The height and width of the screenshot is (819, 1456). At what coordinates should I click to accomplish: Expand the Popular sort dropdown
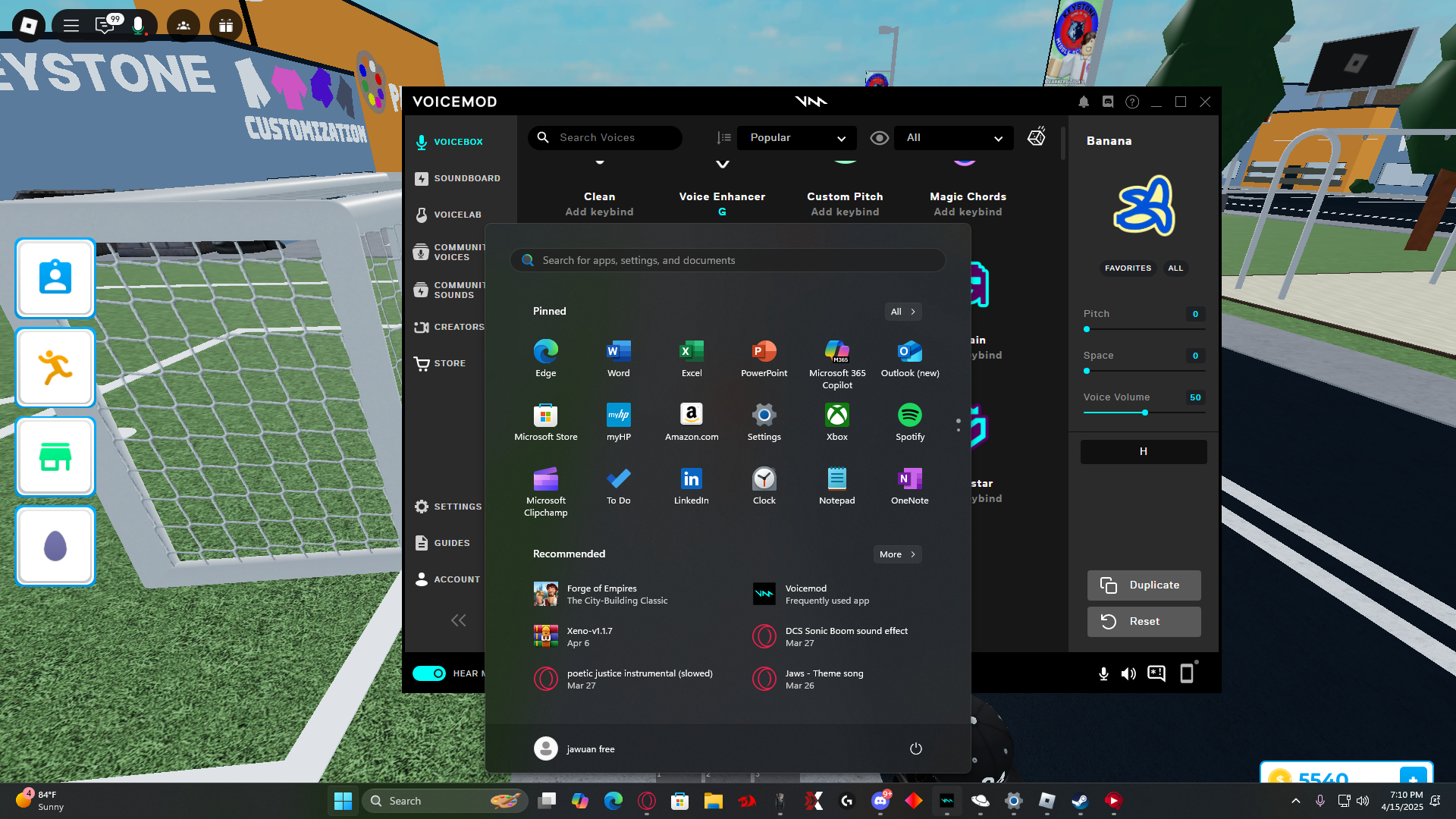tap(796, 138)
